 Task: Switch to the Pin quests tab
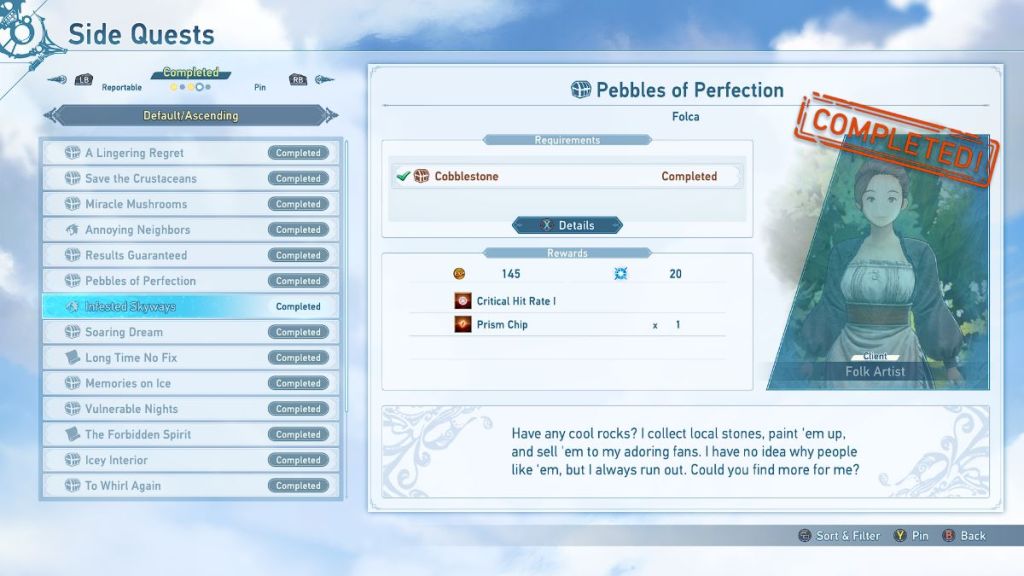pos(260,88)
